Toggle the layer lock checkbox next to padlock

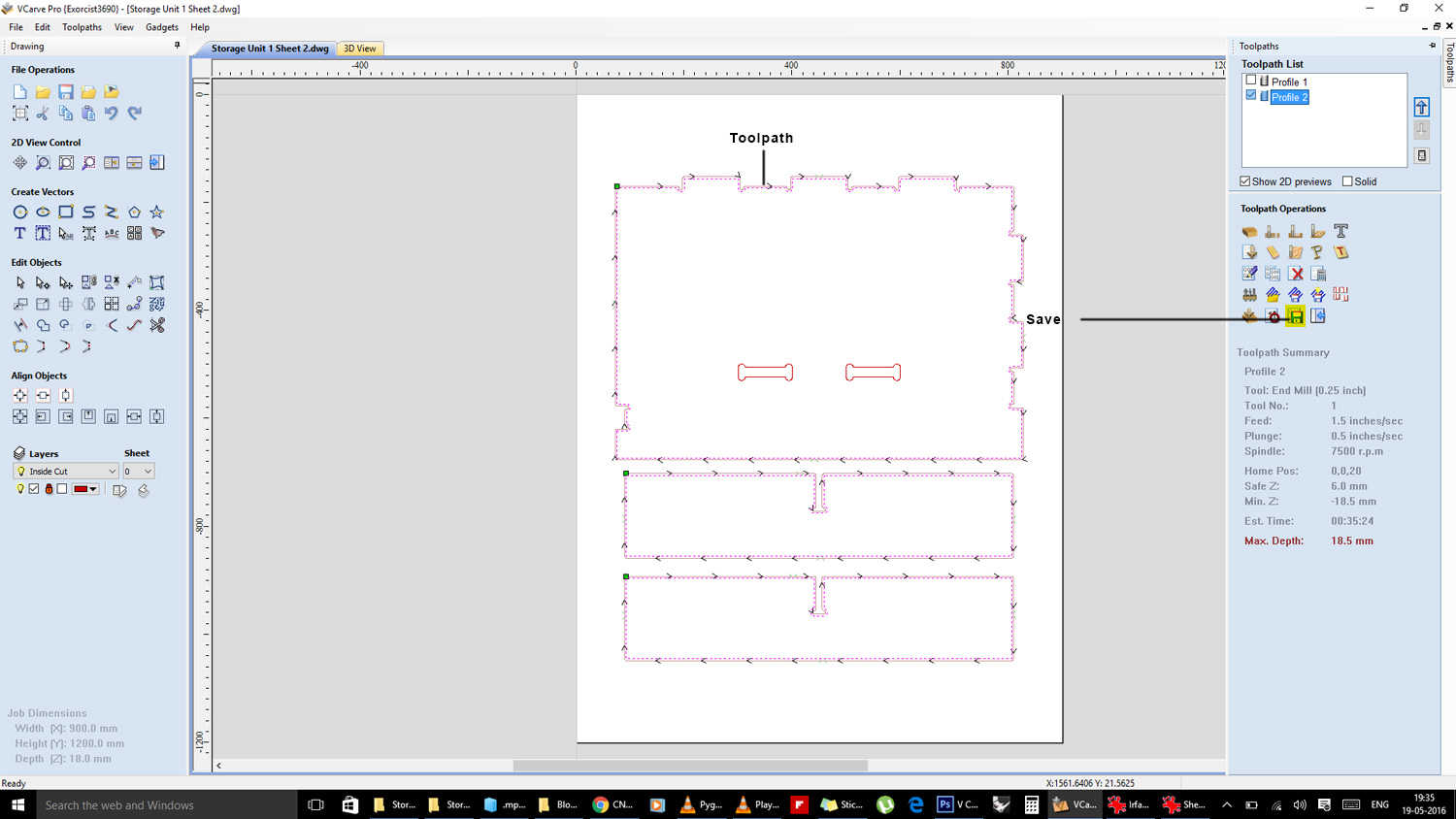click(x=62, y=489)
